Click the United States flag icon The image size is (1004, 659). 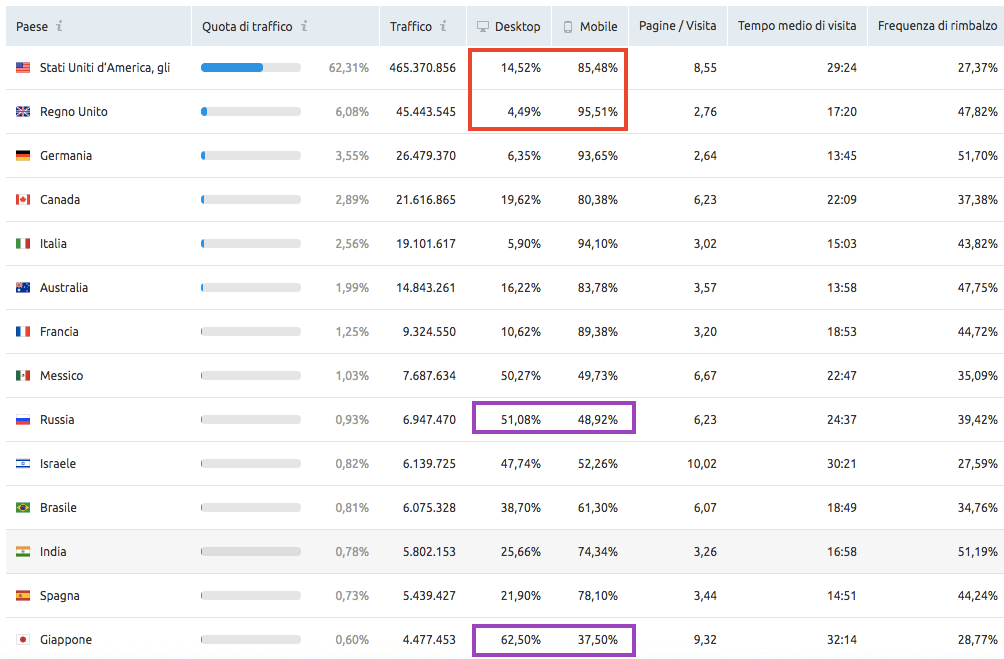(x=23, y=68)
